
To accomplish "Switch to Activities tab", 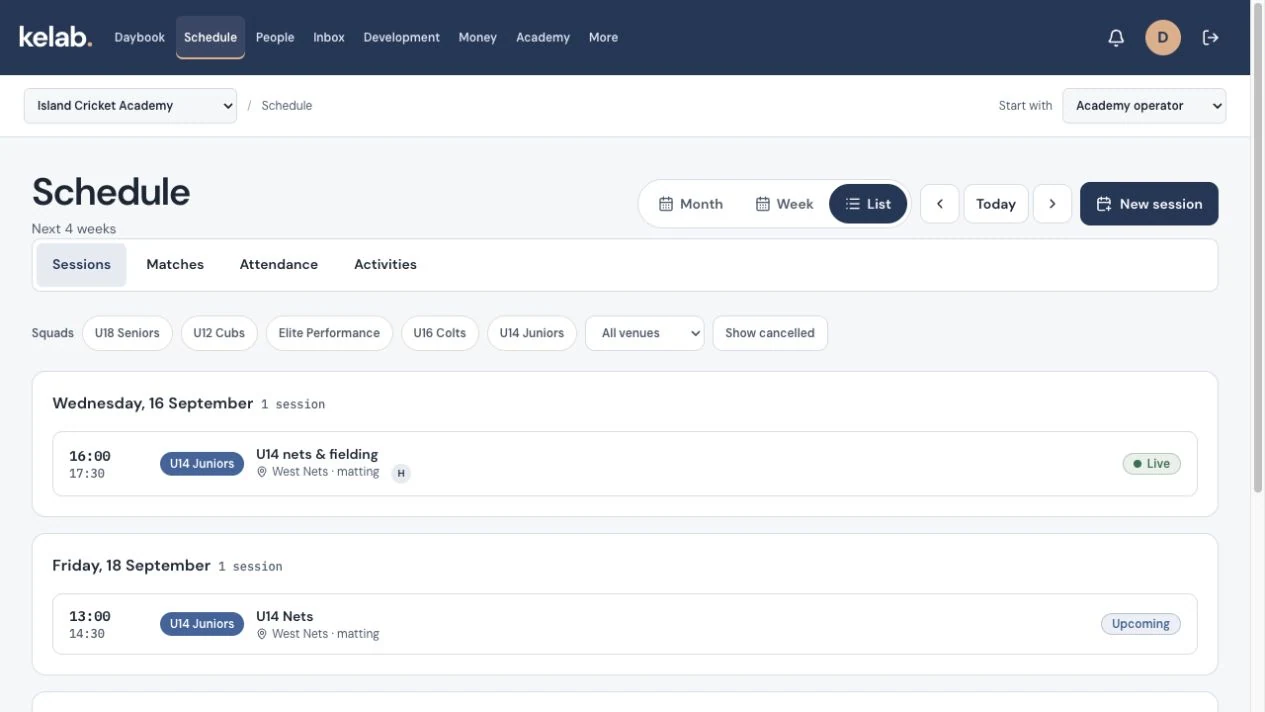I will click(x=385, y=265).
